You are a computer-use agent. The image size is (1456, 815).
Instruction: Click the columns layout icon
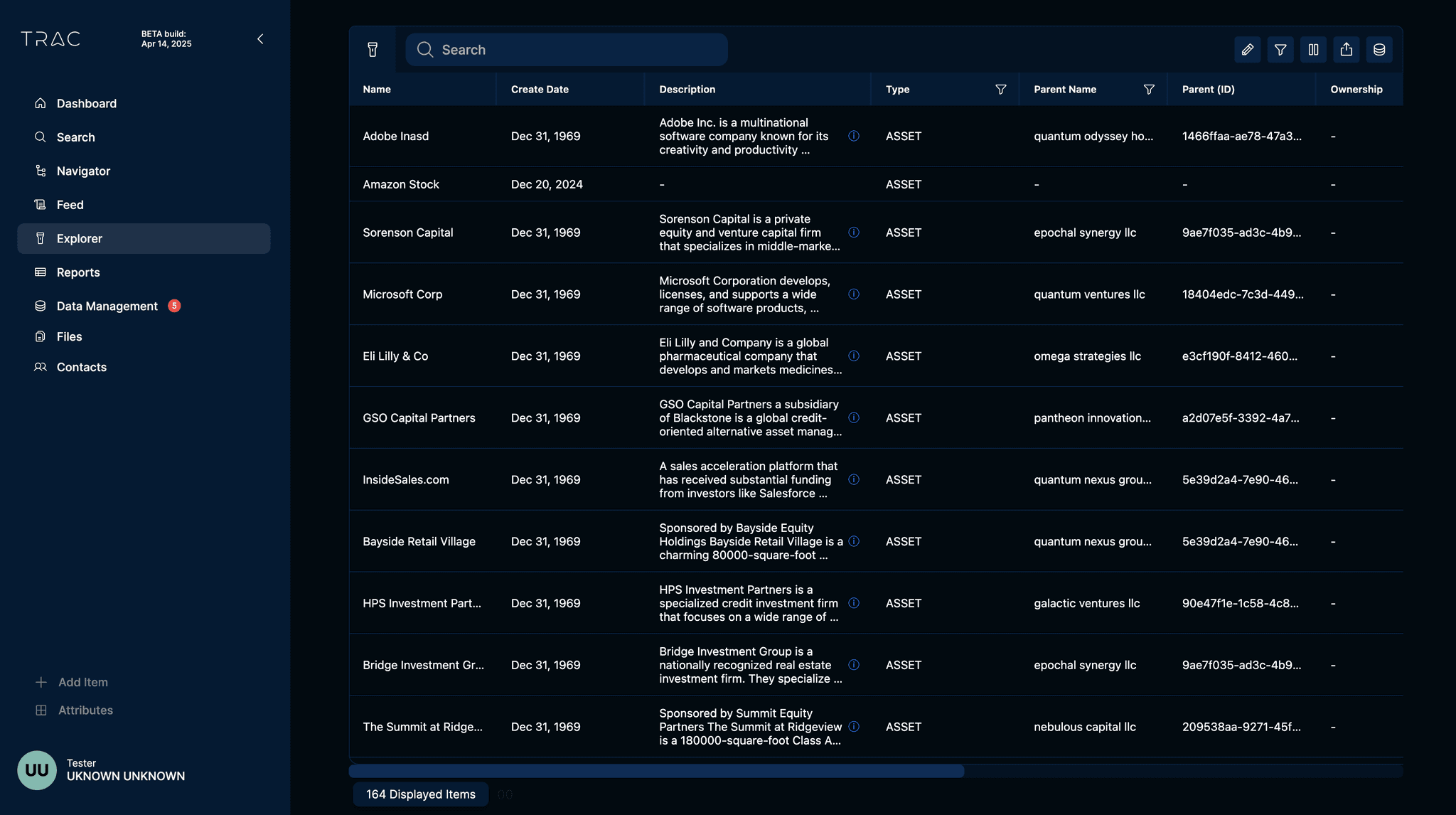point(1313,50)
